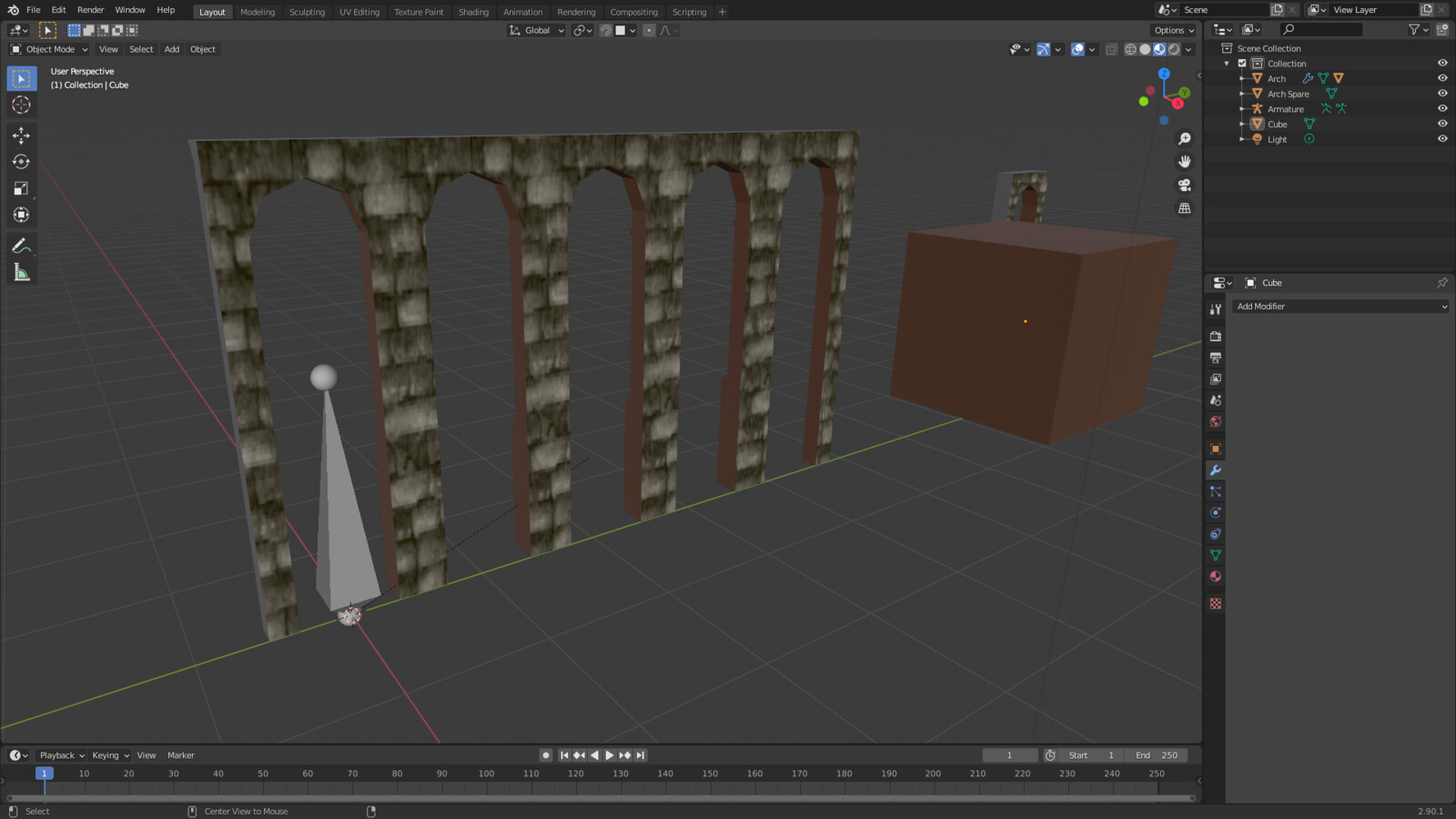Hide the Light object

[1442, 139]
